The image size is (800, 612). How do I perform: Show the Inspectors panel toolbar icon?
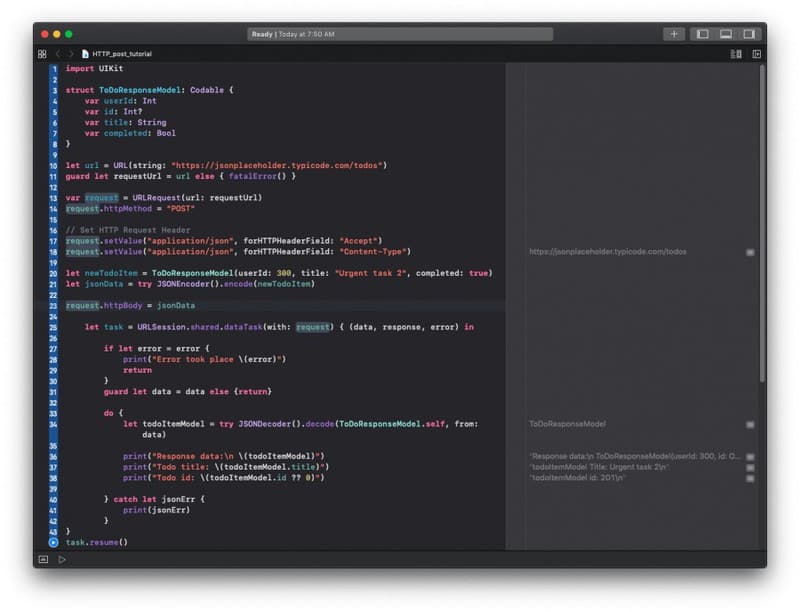751,34
